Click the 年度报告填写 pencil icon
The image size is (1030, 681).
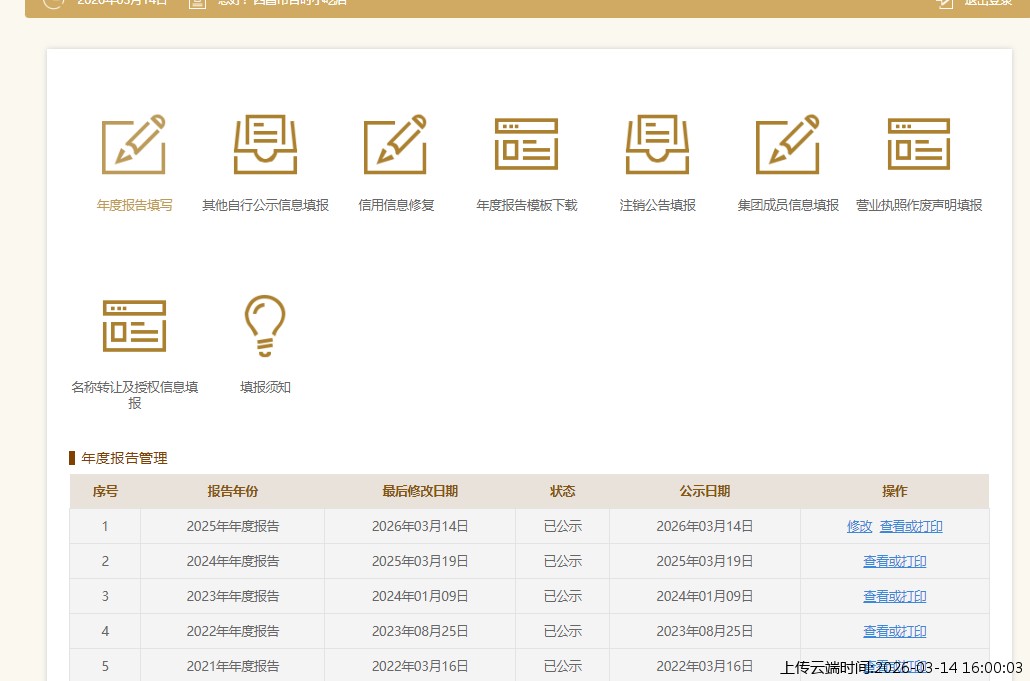[134, 145]
